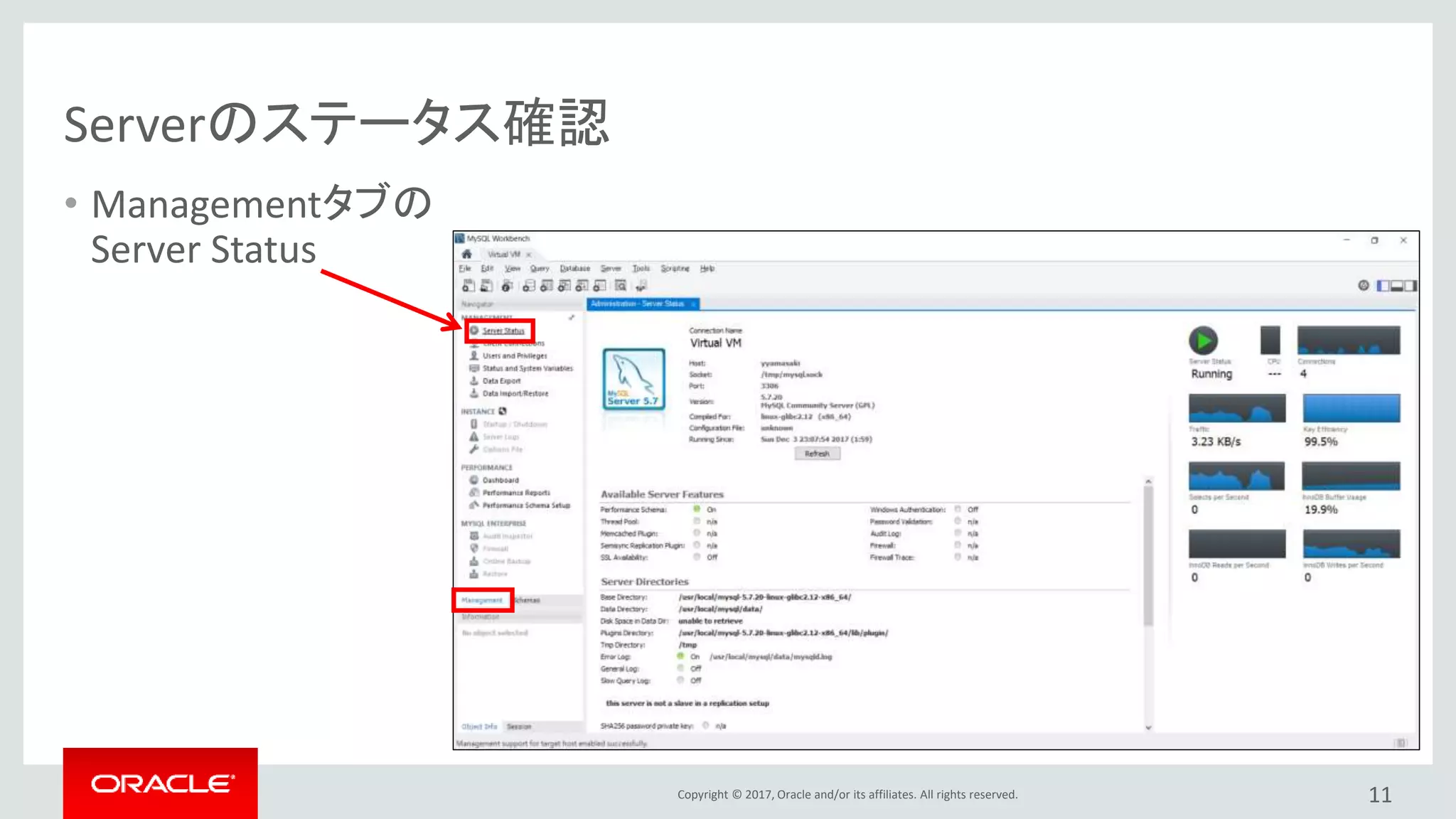Open Workbench preferences gear icon
1456x819 pixels.
(1363, 285)
